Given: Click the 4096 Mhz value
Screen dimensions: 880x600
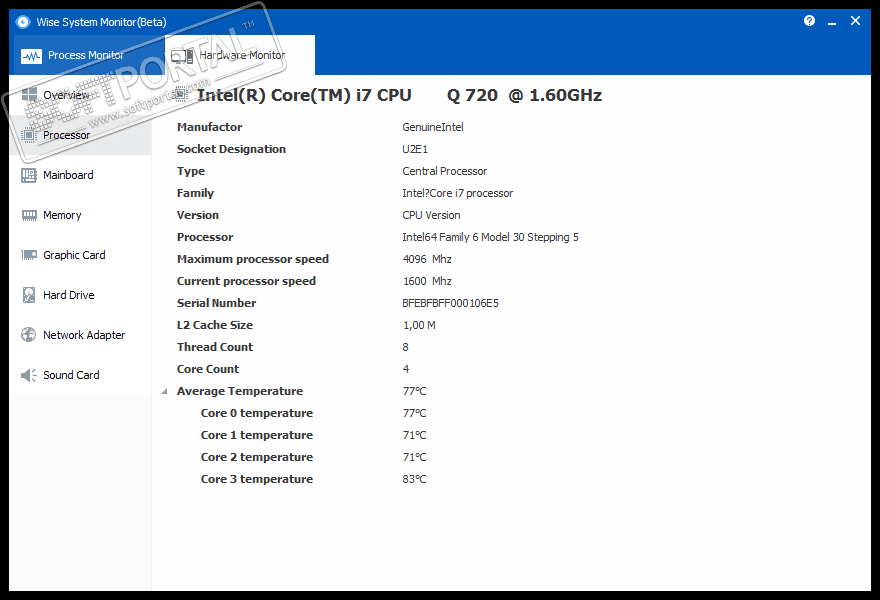Looking at the screenshot, I should click(x=427, y=259).
